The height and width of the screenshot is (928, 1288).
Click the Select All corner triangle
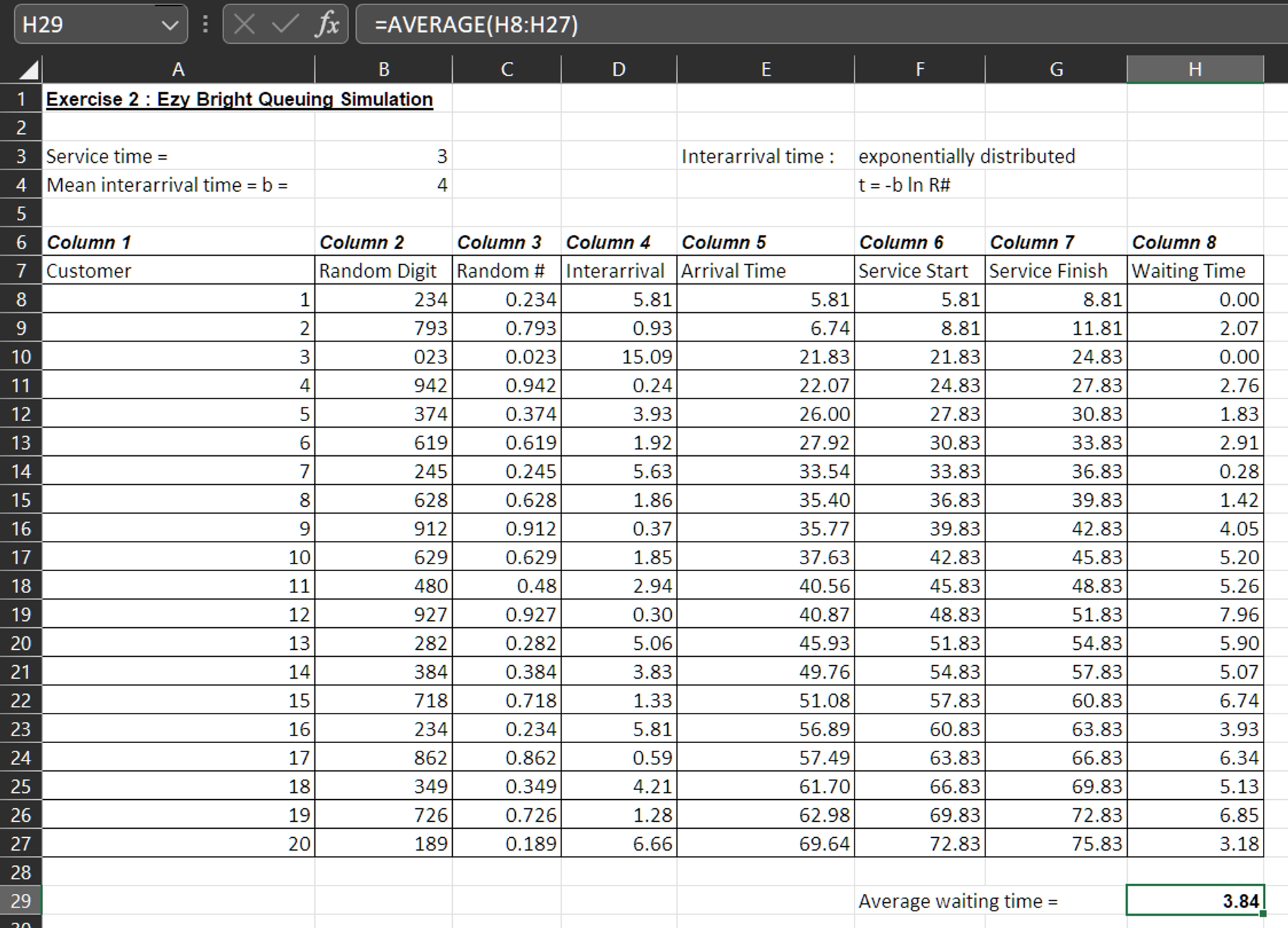(28, 69)
